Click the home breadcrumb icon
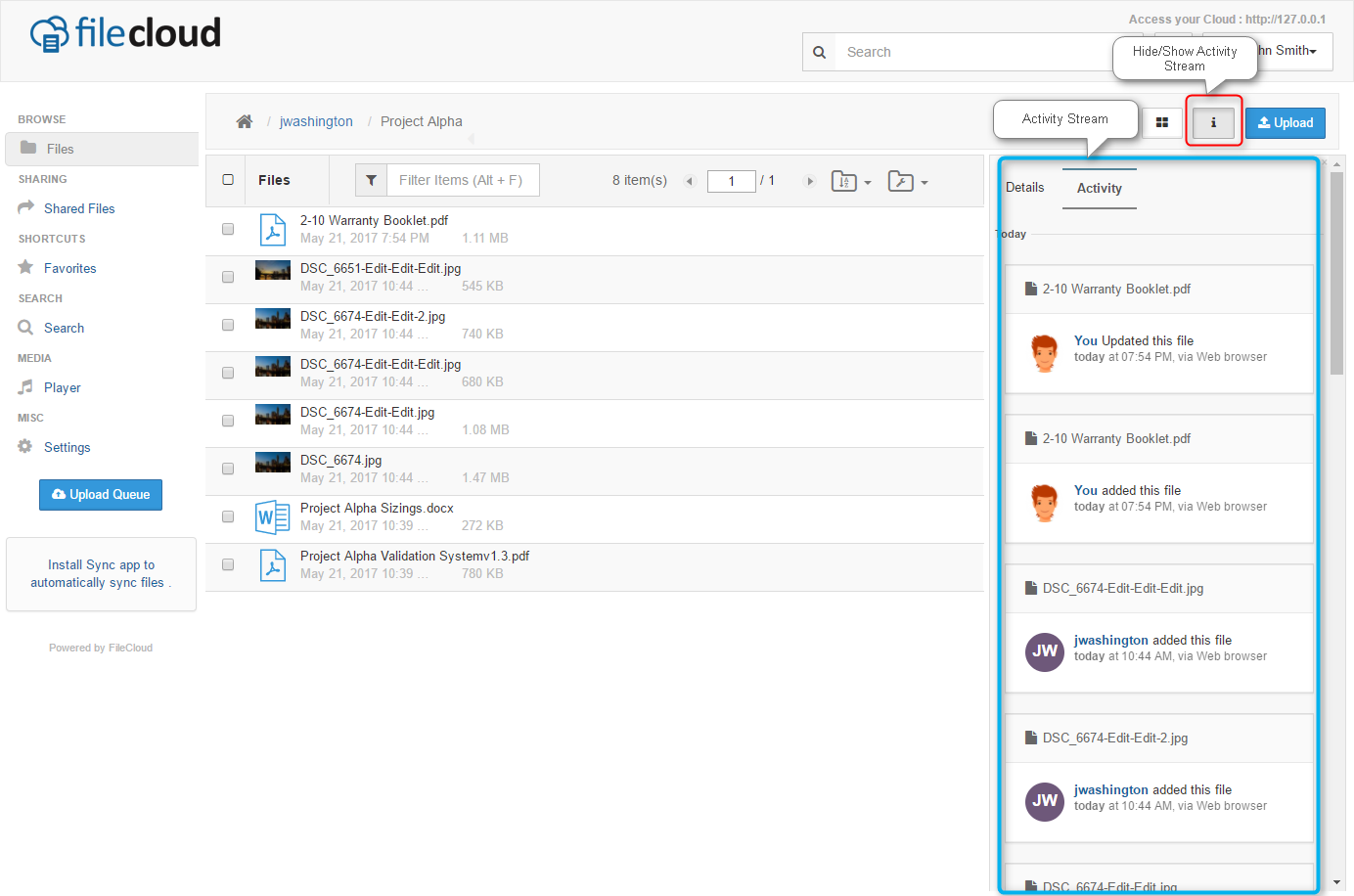Image resolution: width=1354 pixels, height=896 pixels. coord(245,121)
